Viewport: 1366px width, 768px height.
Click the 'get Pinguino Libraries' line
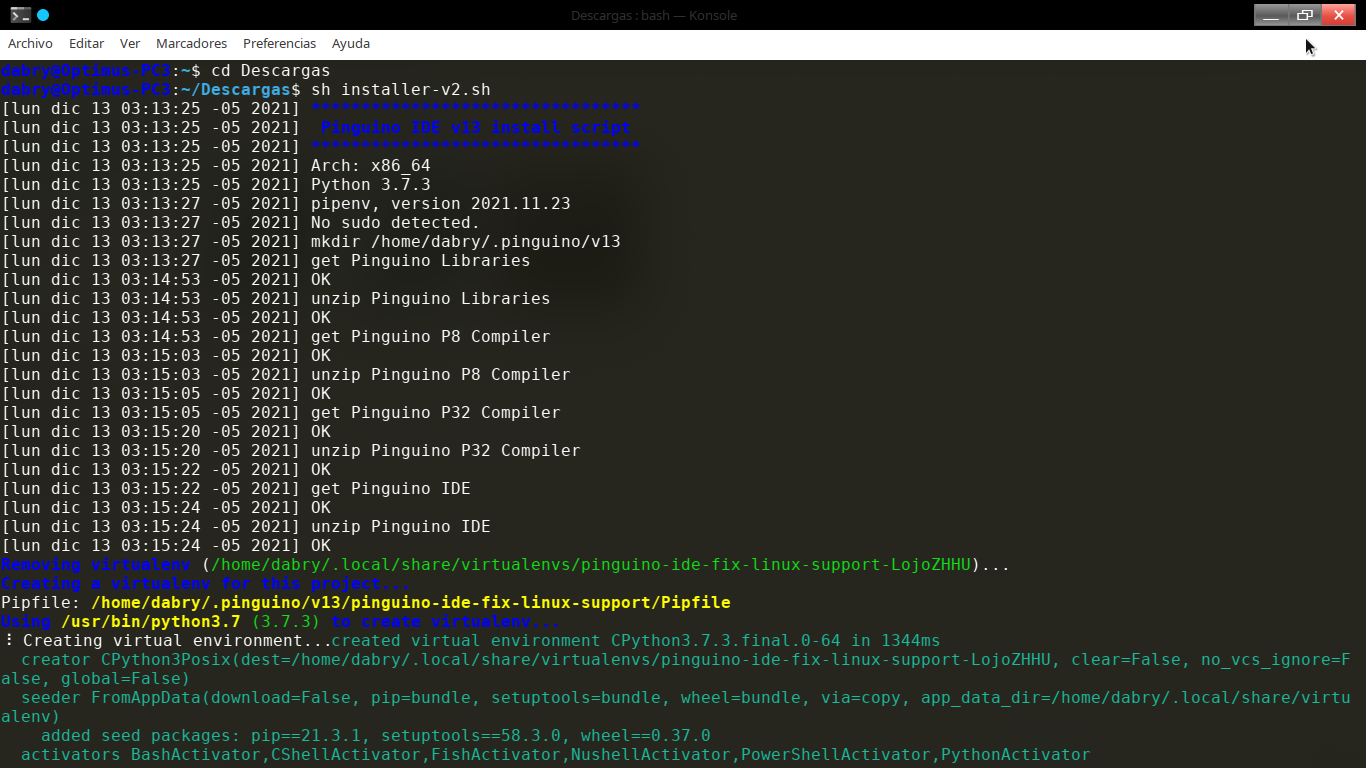[x=421, y=261]
